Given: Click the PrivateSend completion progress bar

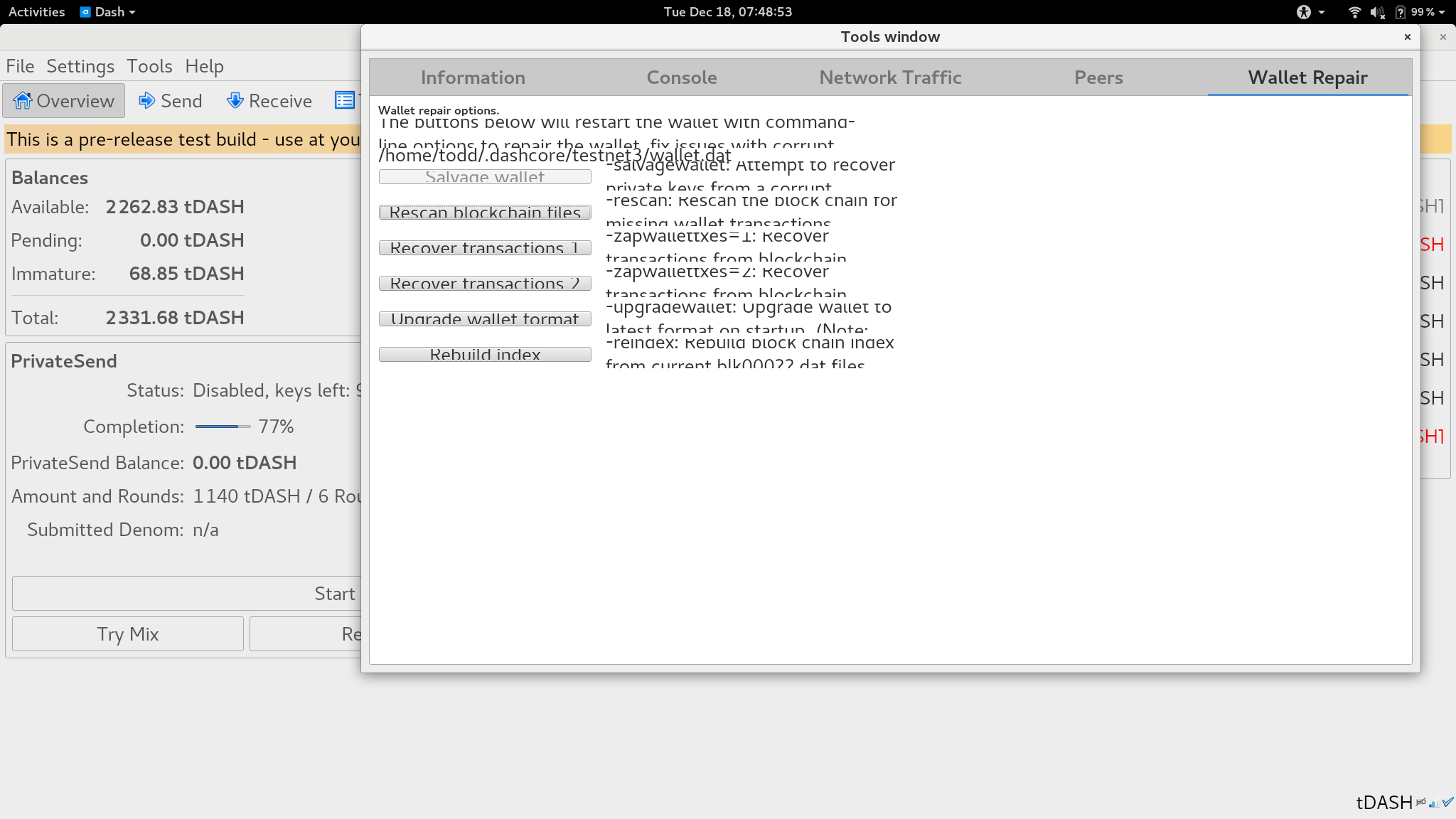Looking at the screenshot, I should (x=222, y=427).
